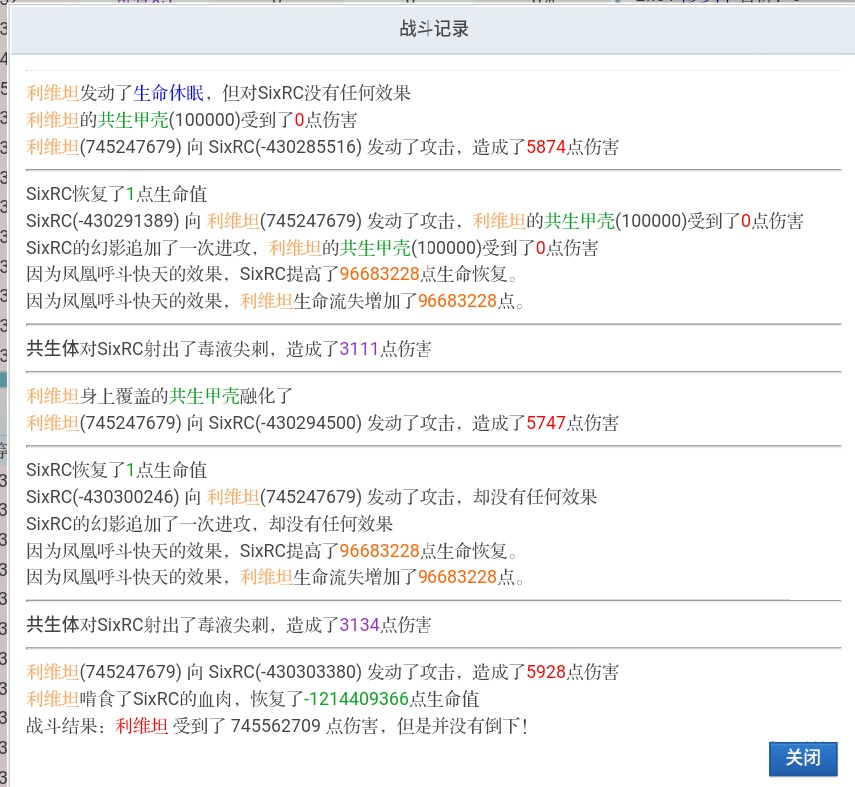
Task: Click the SixRC(-430291389) attacker text
Action: coord(103,221)
